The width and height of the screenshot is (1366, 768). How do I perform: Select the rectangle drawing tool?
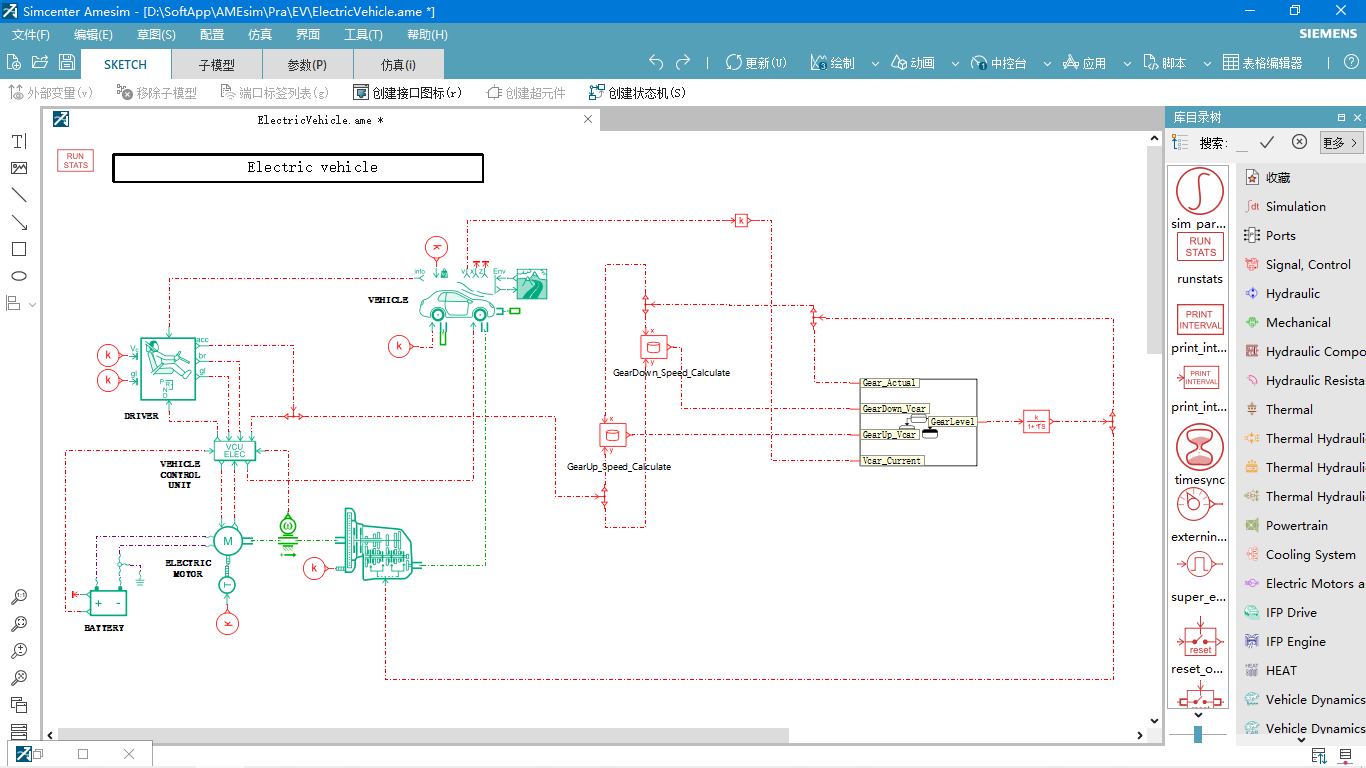[17, 248]
